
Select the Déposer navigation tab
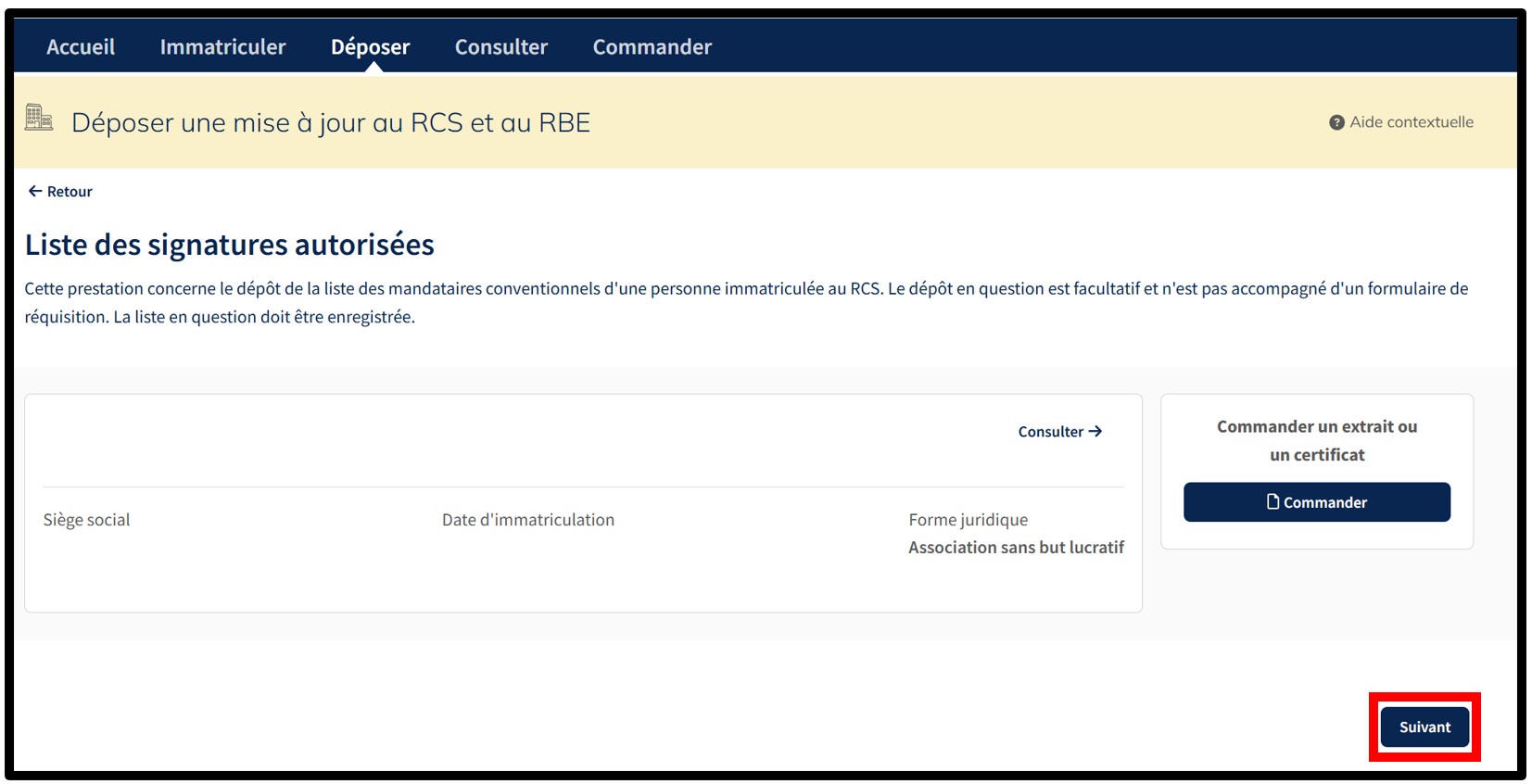370,46
